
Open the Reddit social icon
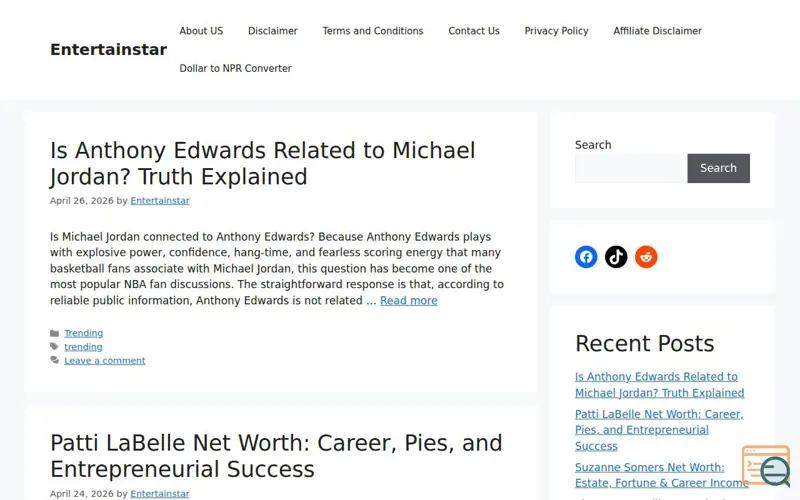click(646, 257)
